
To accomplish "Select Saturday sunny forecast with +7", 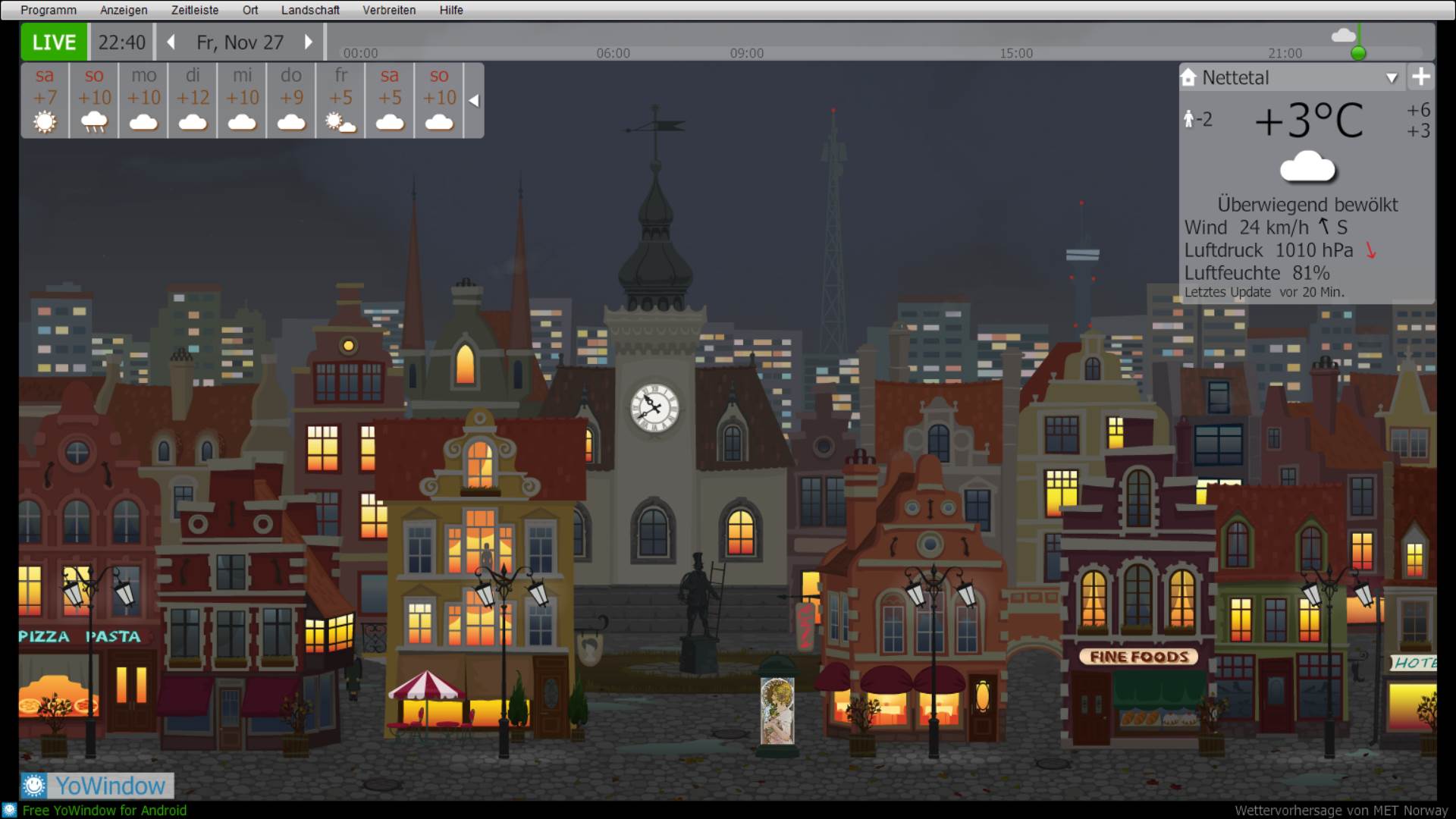I will coord(45,100).
